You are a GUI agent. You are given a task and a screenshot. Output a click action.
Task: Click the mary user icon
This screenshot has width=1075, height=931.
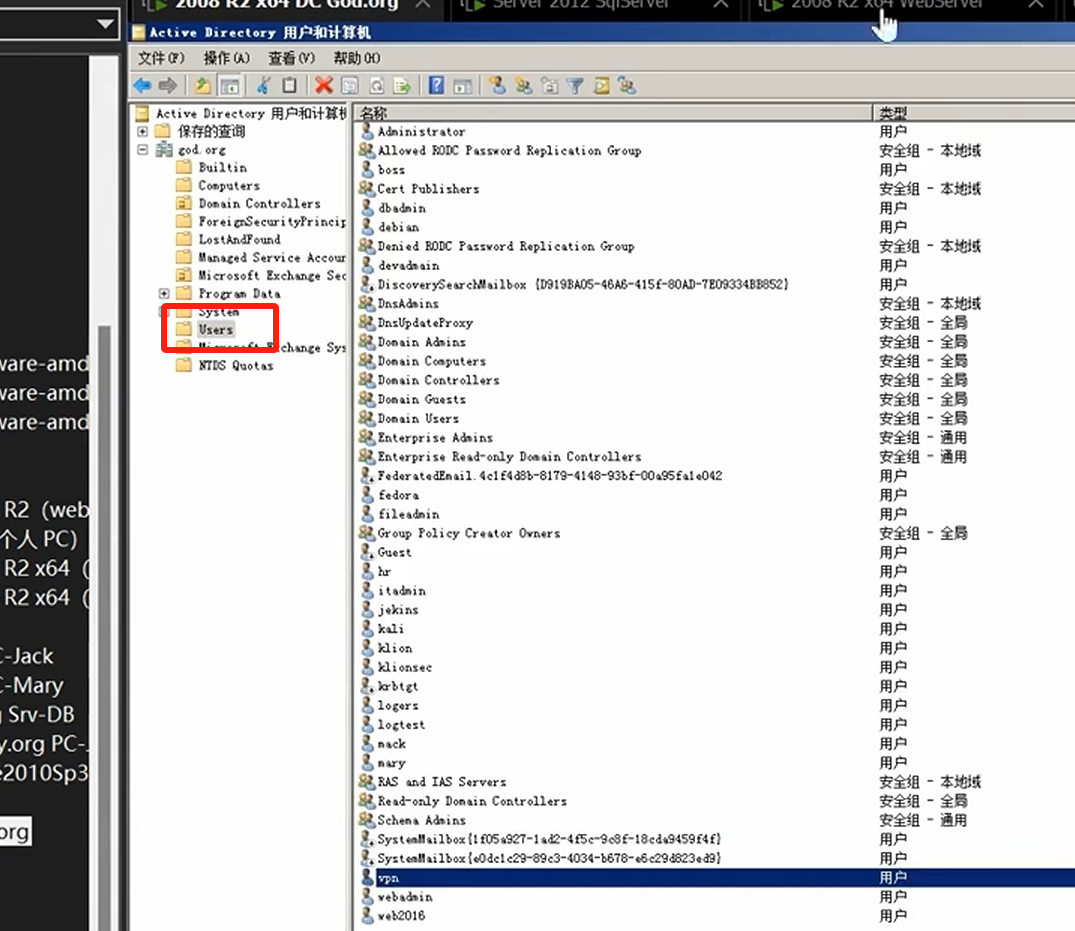click(367, 762)
